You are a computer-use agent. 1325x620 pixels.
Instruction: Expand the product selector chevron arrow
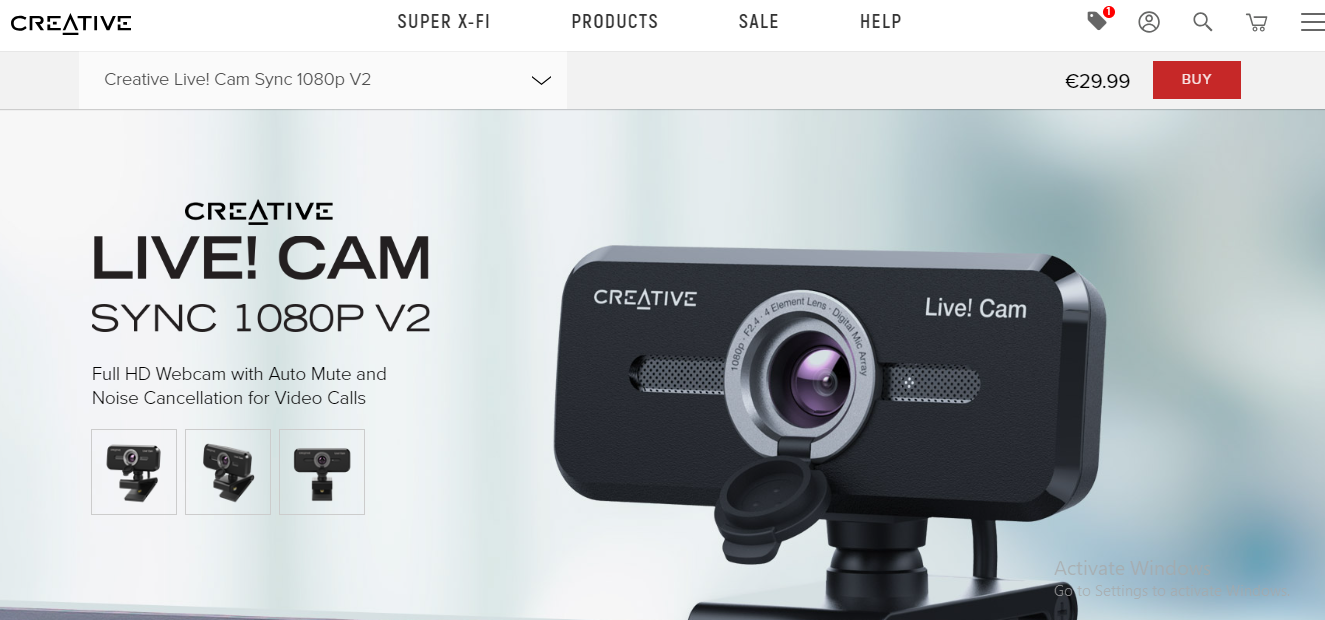(541, 80)
